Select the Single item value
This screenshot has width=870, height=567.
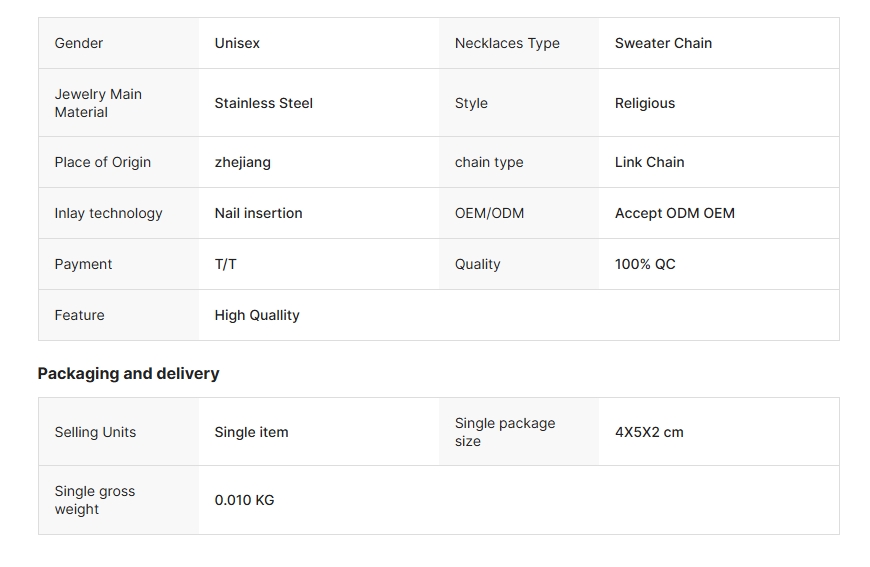point(251,432)
